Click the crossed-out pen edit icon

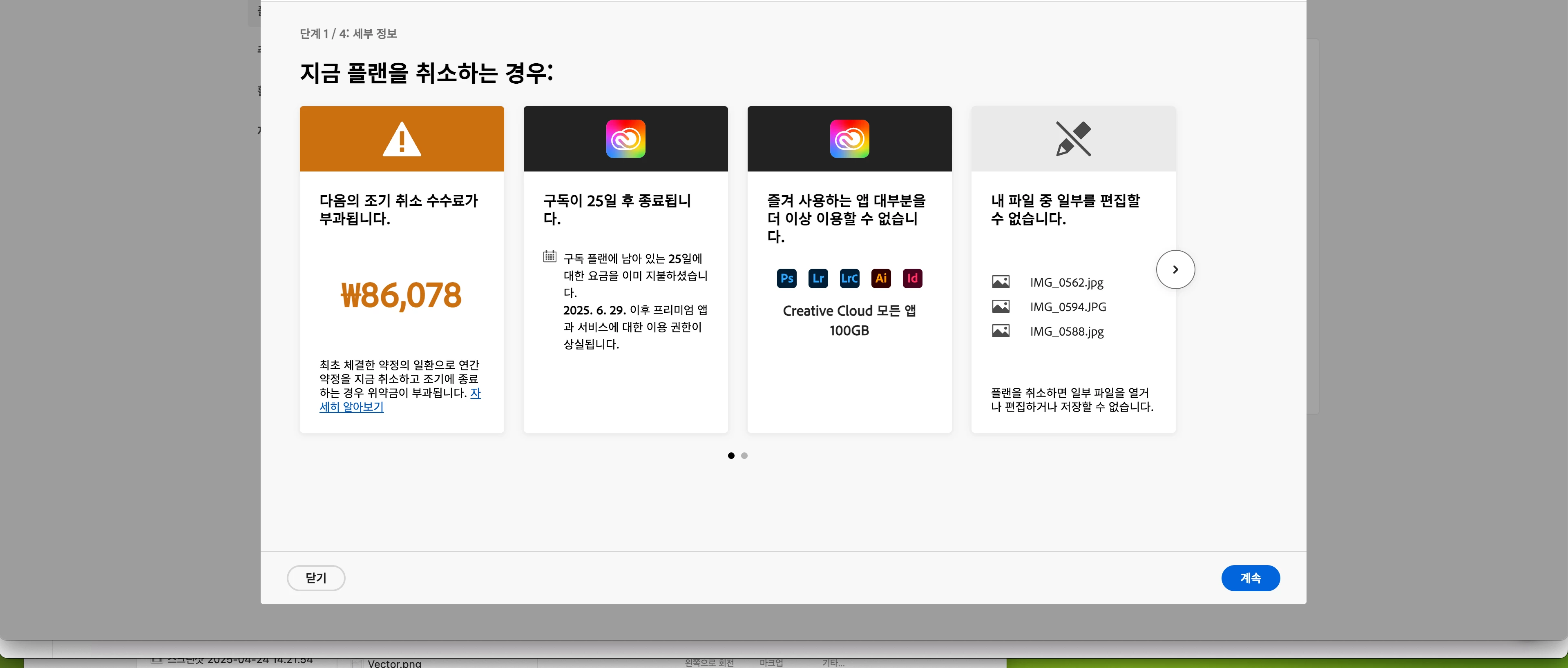(x=1072, y=139)
